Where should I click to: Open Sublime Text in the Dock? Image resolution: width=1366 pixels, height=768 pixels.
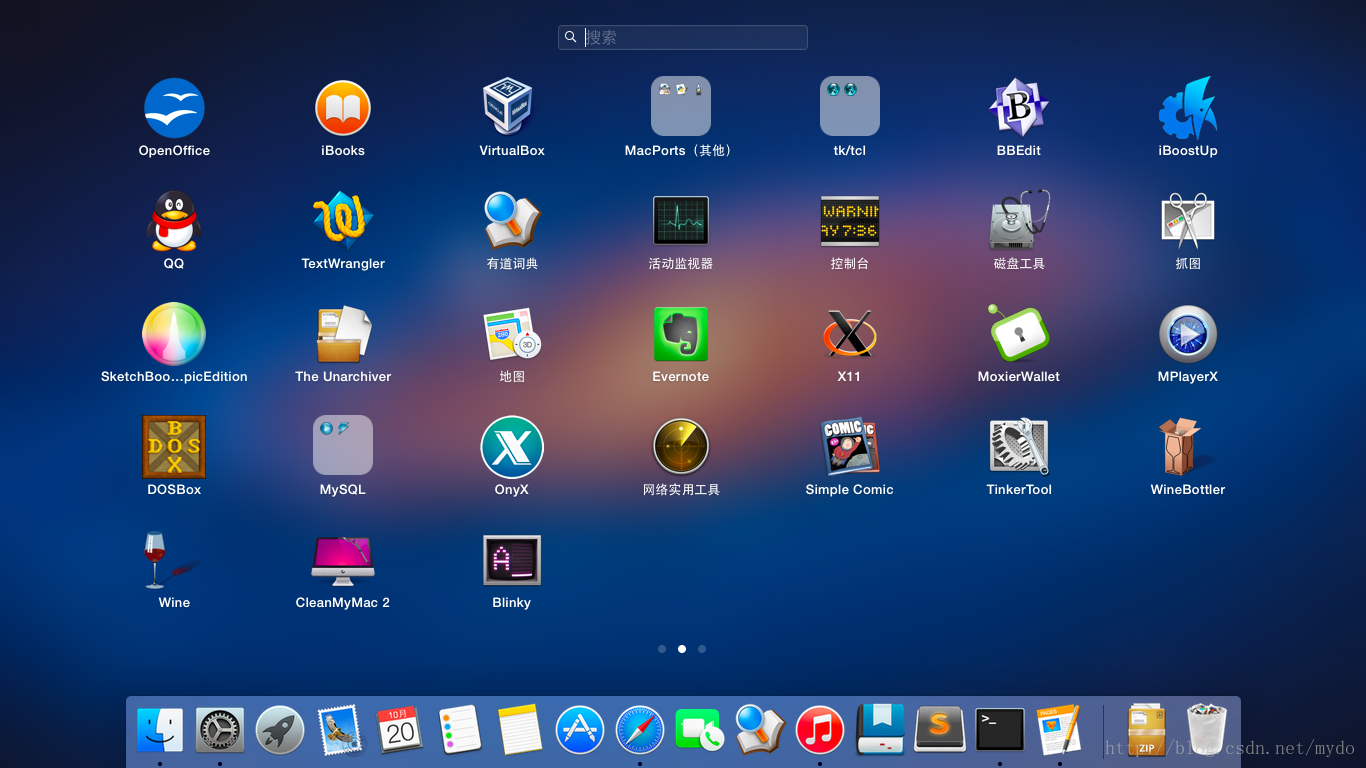[940, 730]
